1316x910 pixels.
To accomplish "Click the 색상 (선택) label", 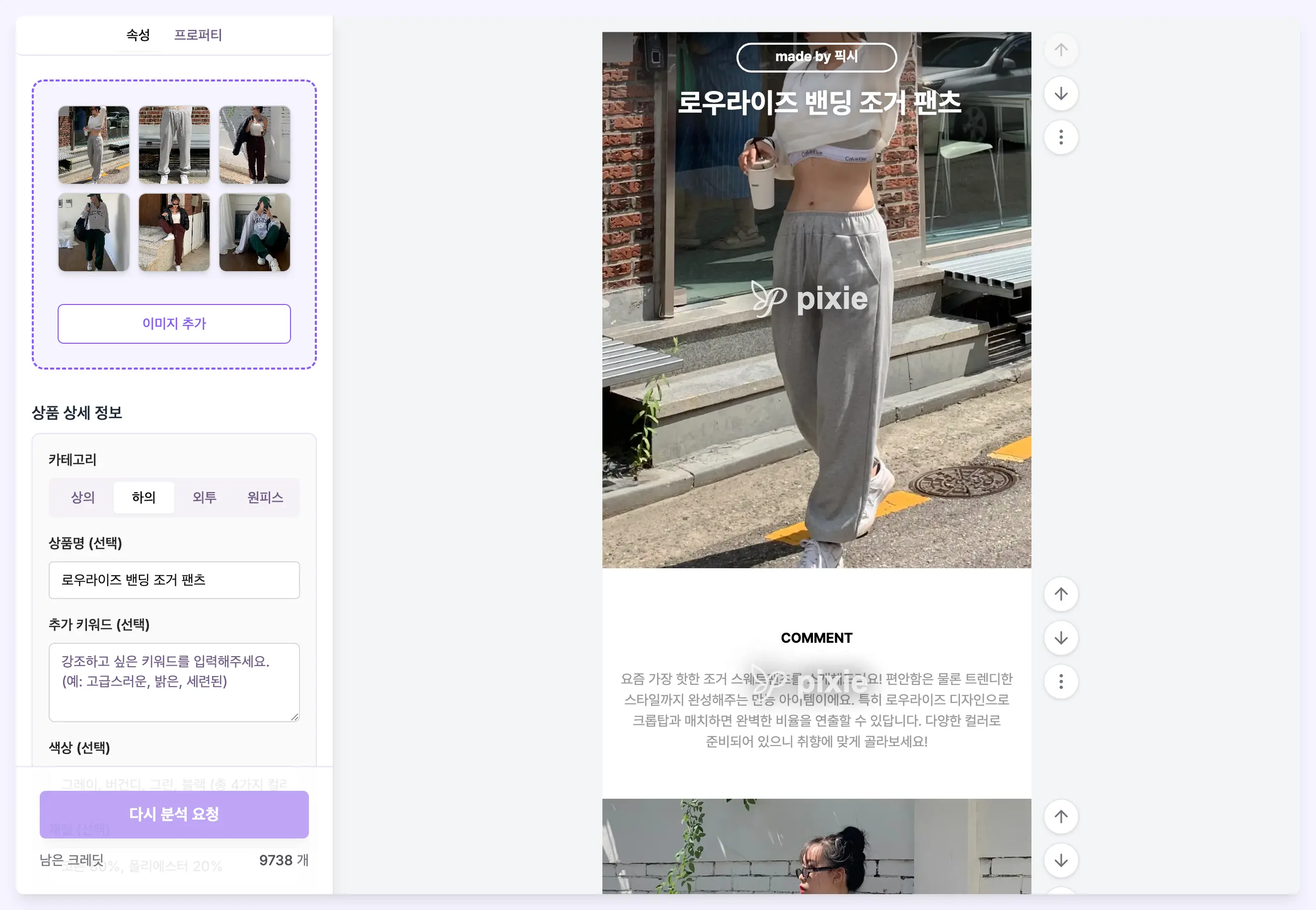I will pos(79,748).
